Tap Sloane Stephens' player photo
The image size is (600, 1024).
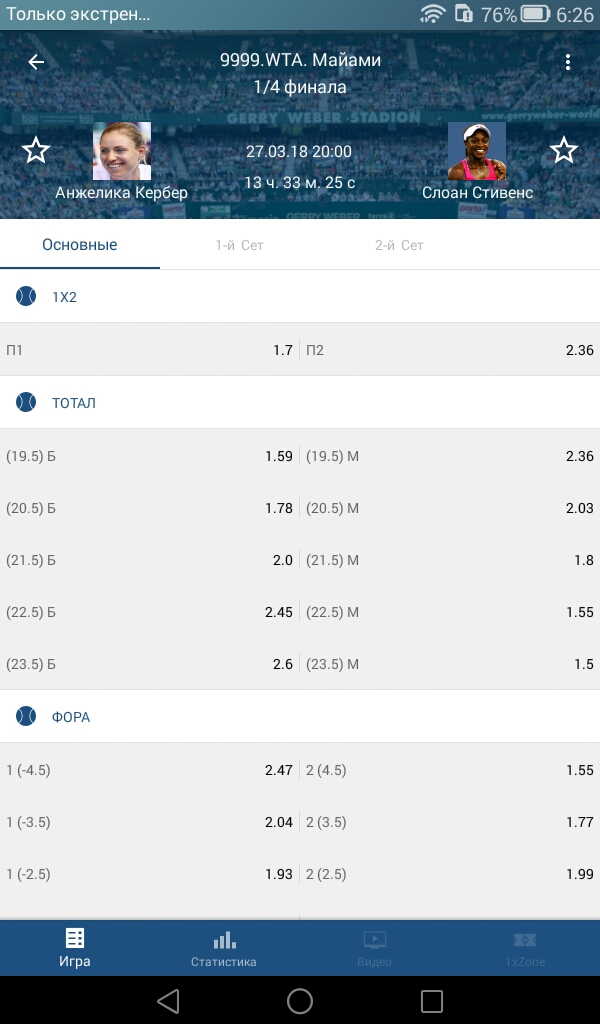(x=477, y=151)
